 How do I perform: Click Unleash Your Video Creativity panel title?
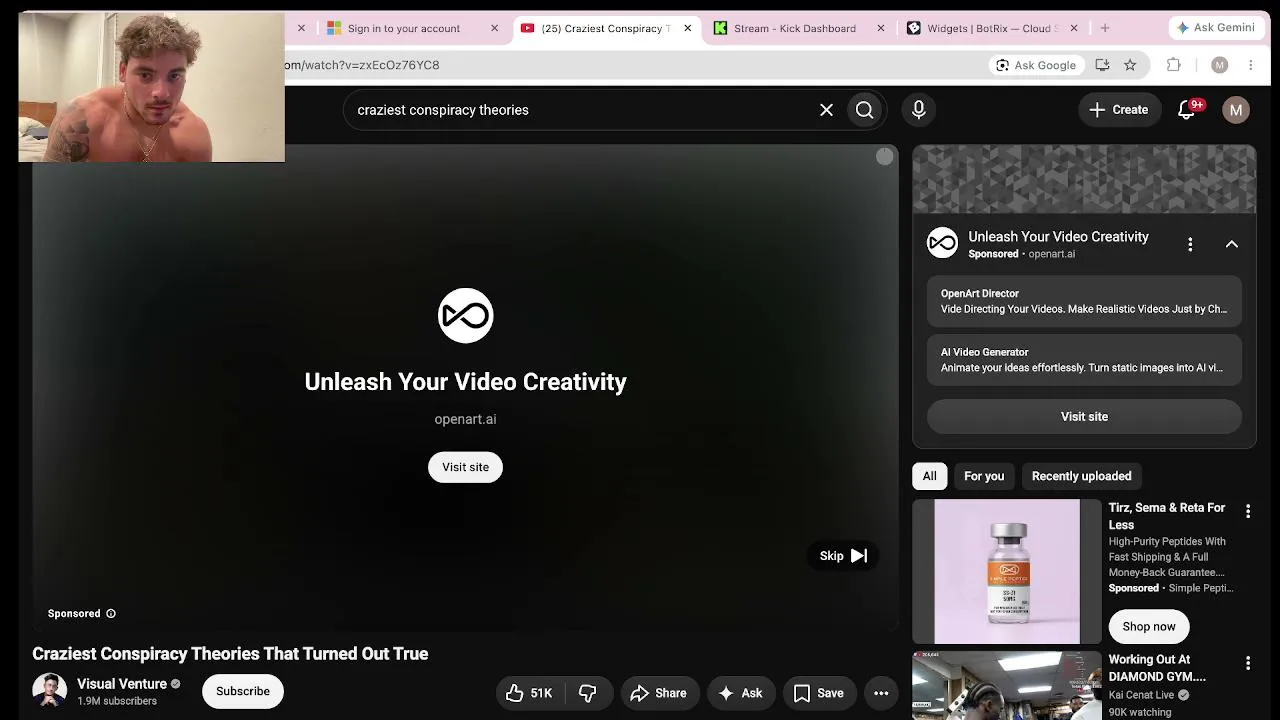coord(1058,237)
